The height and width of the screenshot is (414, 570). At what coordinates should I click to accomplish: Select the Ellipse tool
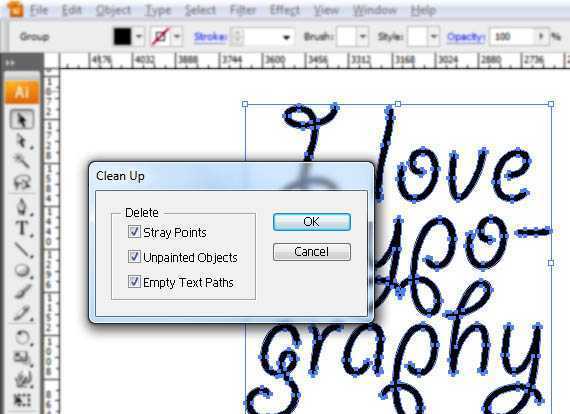point(22,271)
